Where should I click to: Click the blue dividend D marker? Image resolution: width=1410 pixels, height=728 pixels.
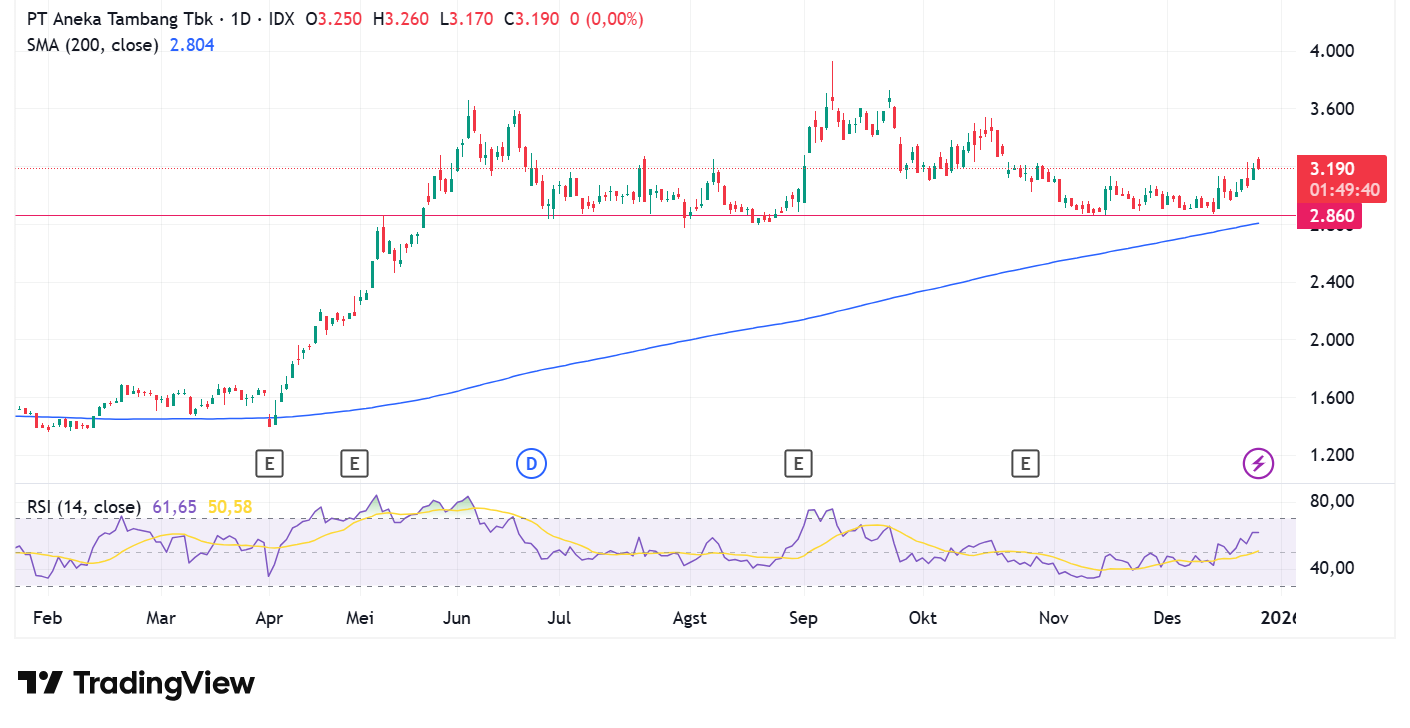tap(532, 463)
